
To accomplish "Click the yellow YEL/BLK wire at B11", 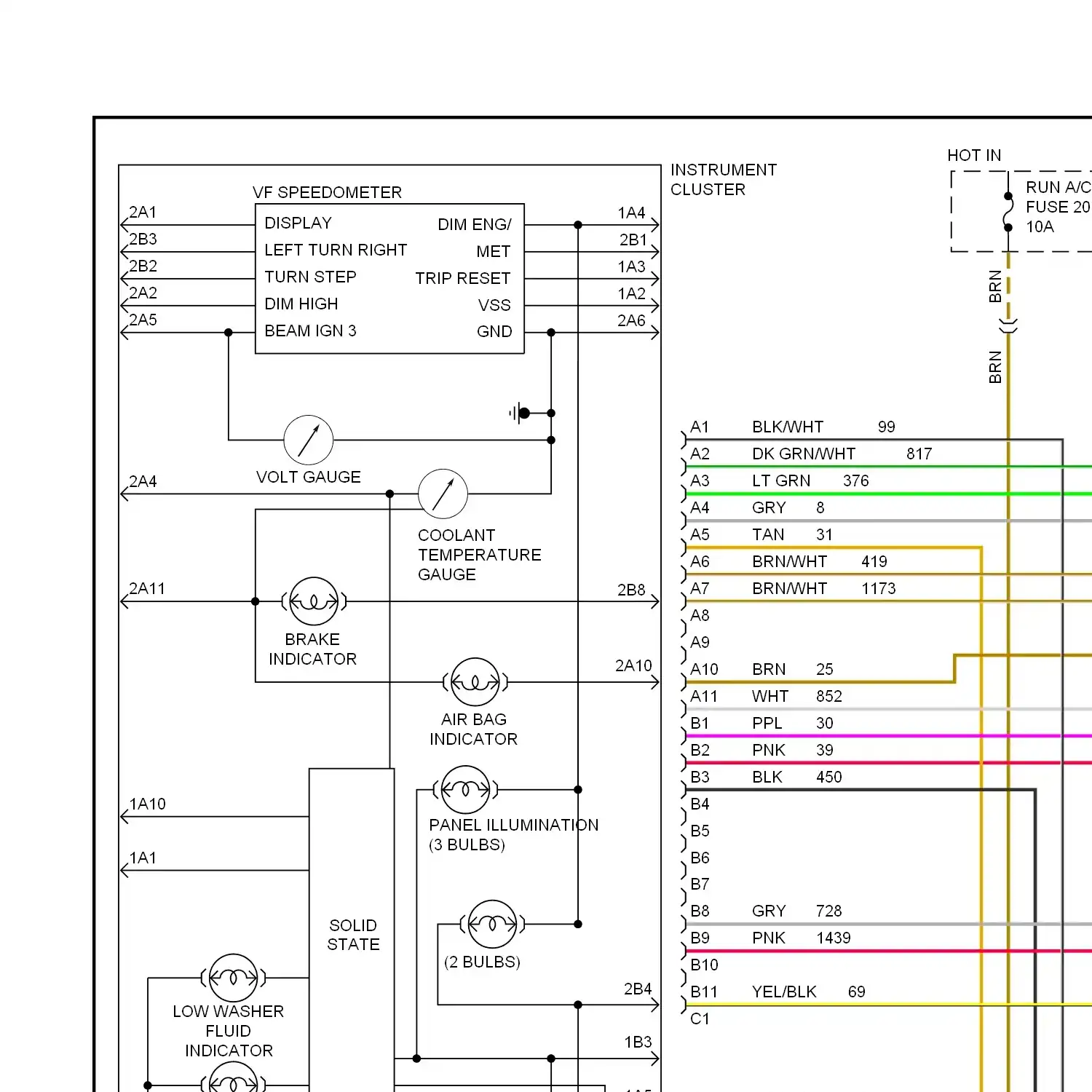I will [x=889, y=1005].
